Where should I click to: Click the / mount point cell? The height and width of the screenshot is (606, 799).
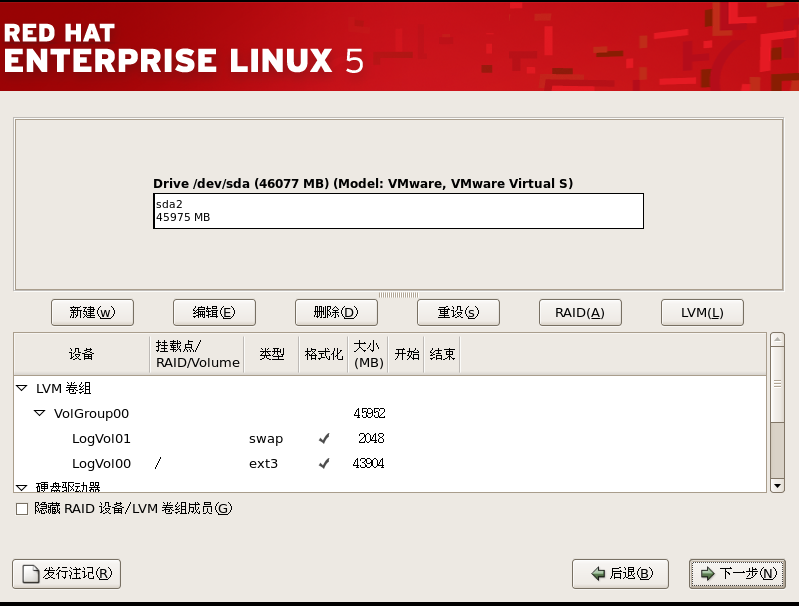[x=158, y=463]
